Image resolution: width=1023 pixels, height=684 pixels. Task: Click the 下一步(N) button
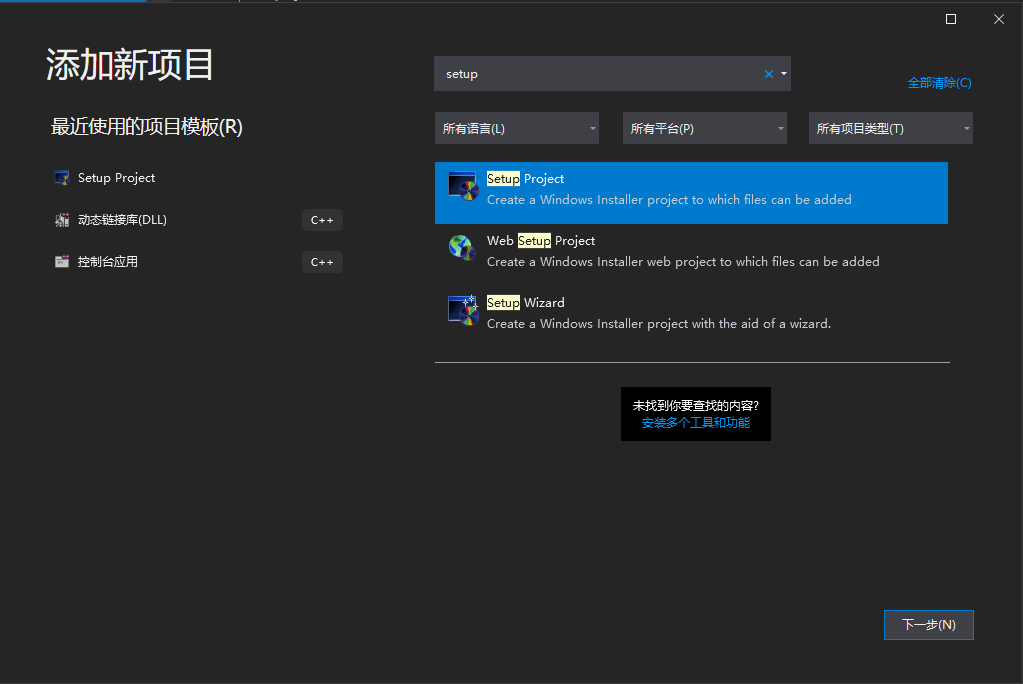pyautogui.click(x=927, y=624)
